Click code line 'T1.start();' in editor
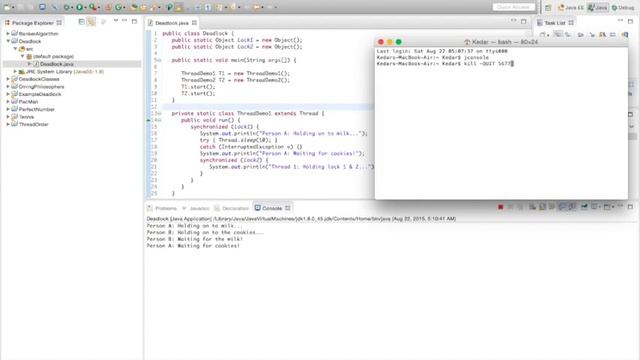 (x=198, y=87)
